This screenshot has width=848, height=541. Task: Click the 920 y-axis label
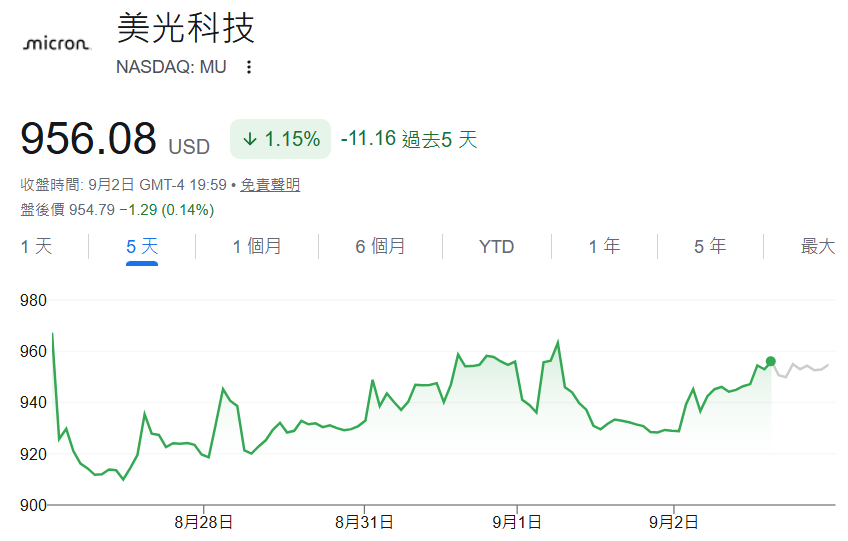(x=33, y=454)
